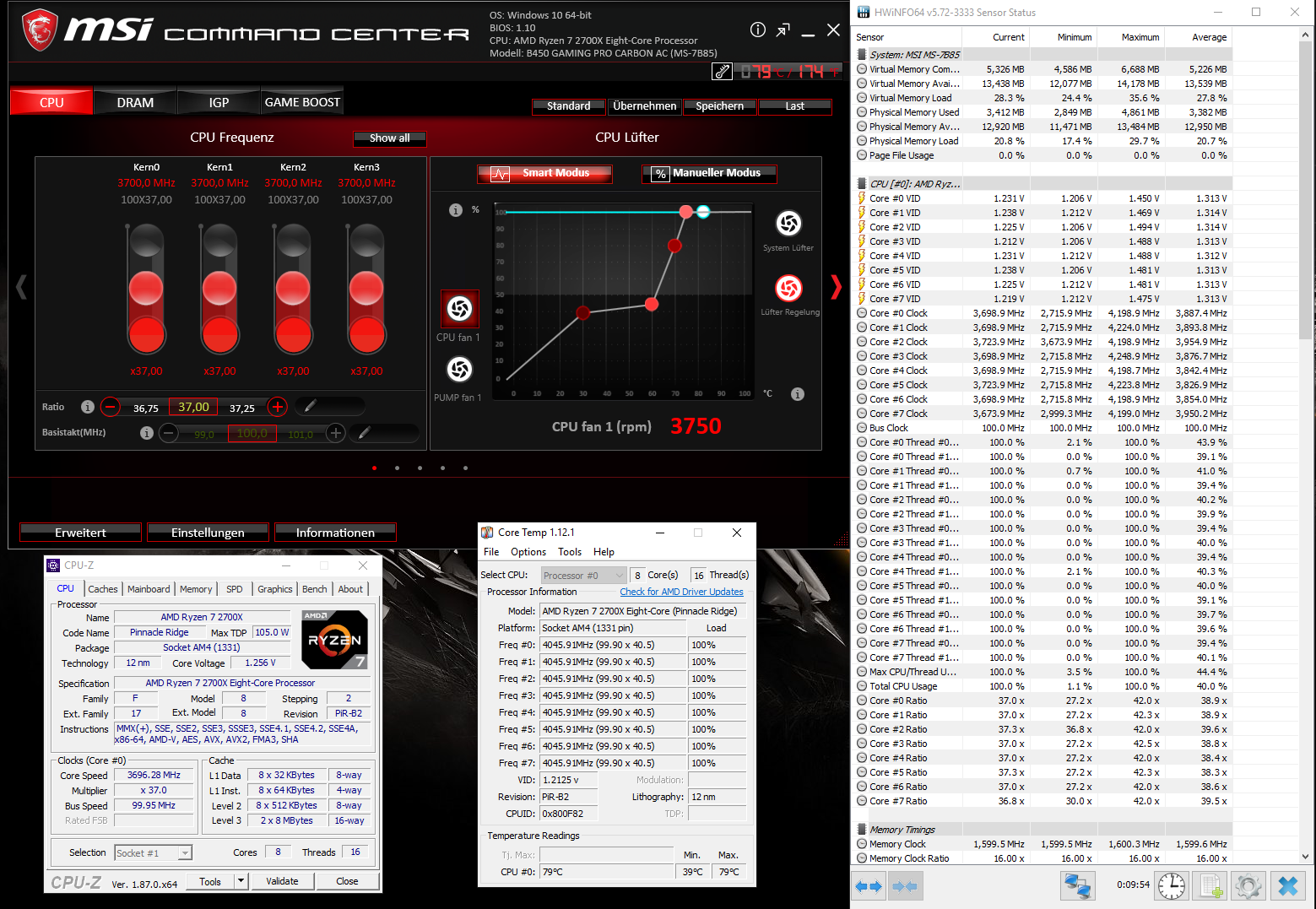Decrease Ratio with the red minus button
1316x909 pixels.
point(111,407)
